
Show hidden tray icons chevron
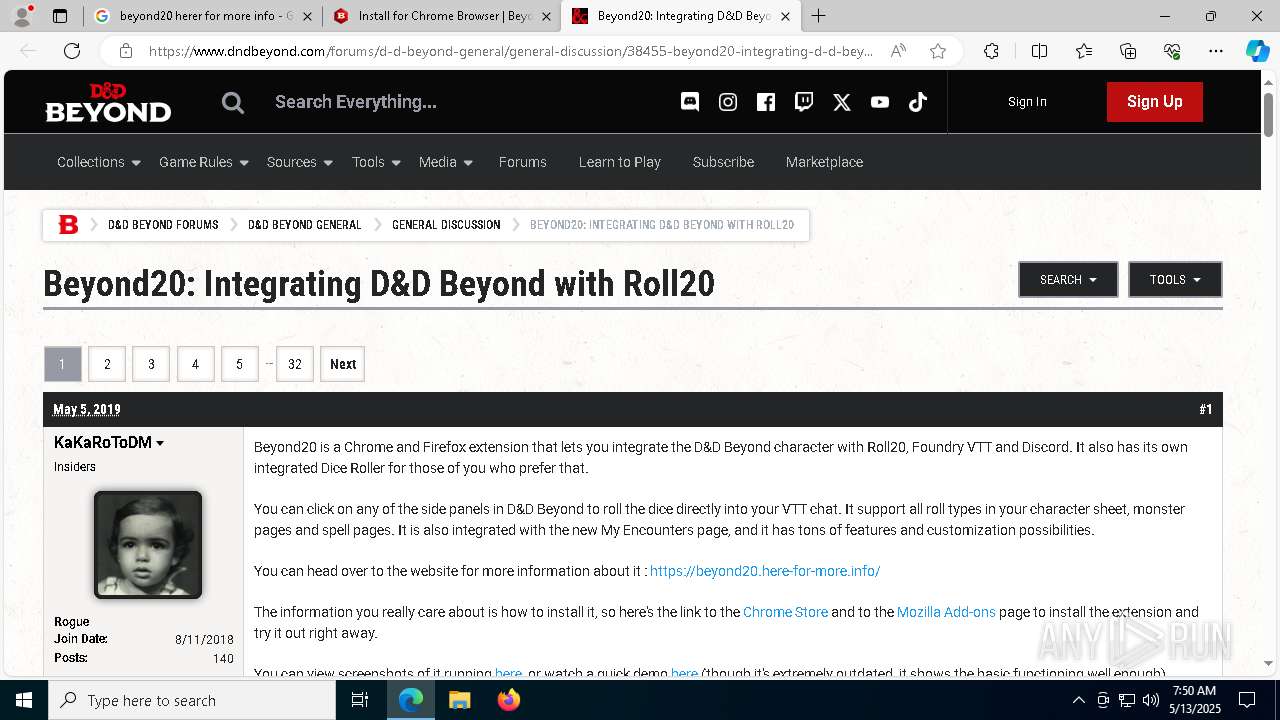(1078, 700)
